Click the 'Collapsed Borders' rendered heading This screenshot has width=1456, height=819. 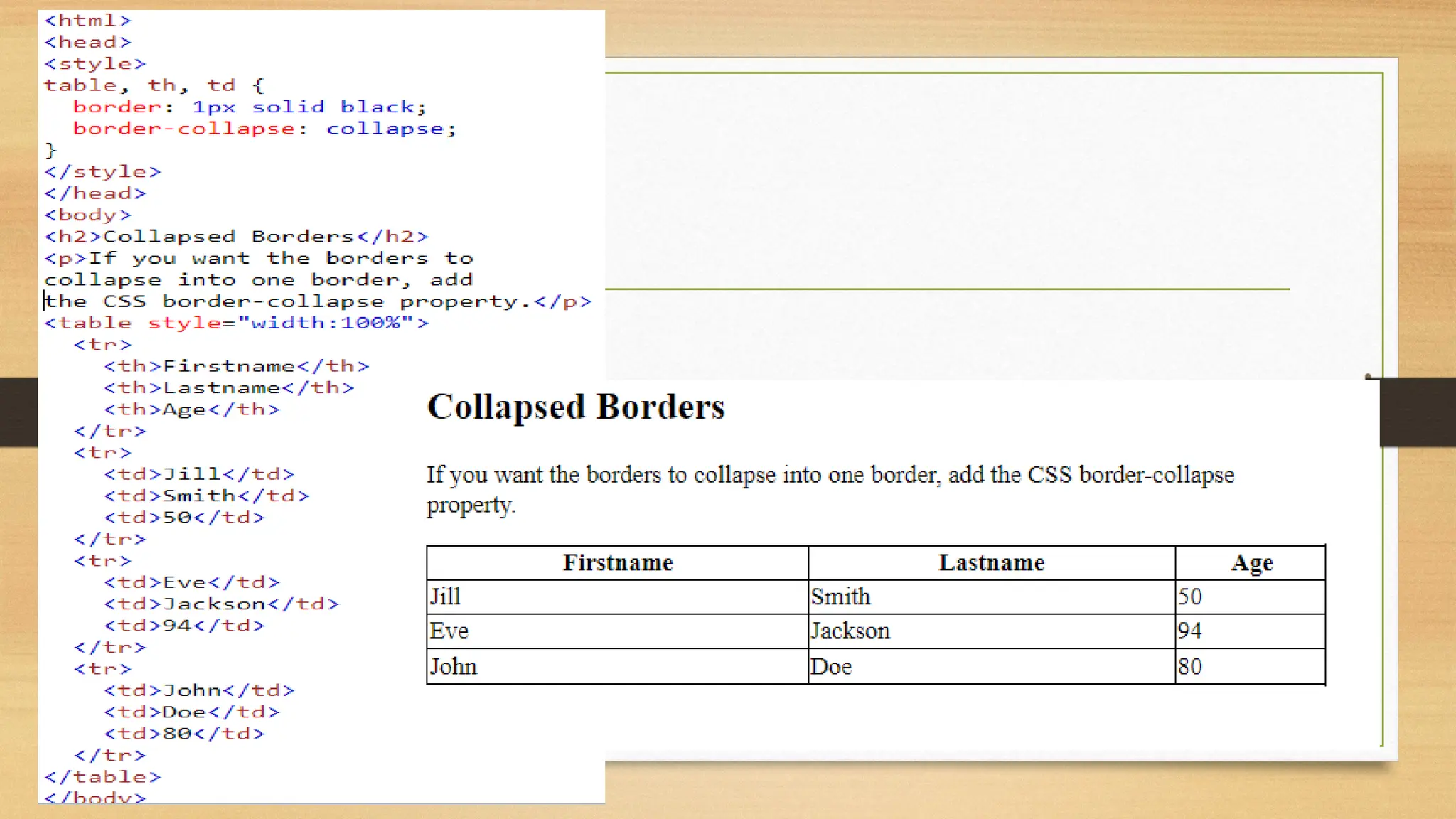[575, 407]
